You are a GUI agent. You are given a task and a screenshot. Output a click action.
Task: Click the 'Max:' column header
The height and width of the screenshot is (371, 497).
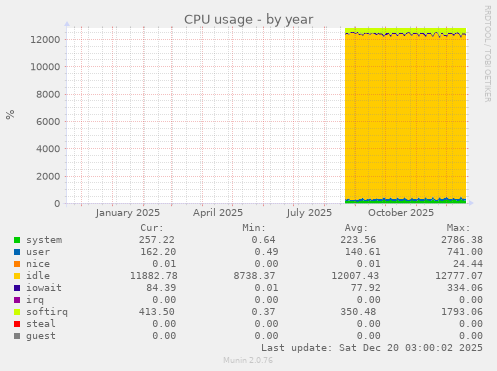pyautogui.click(x=458, y=228)
